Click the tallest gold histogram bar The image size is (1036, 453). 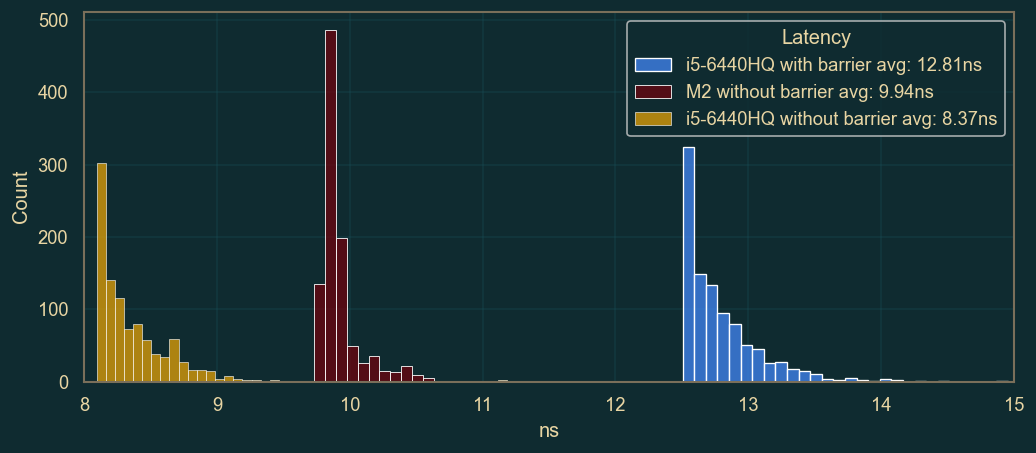(x=101, y=272)
